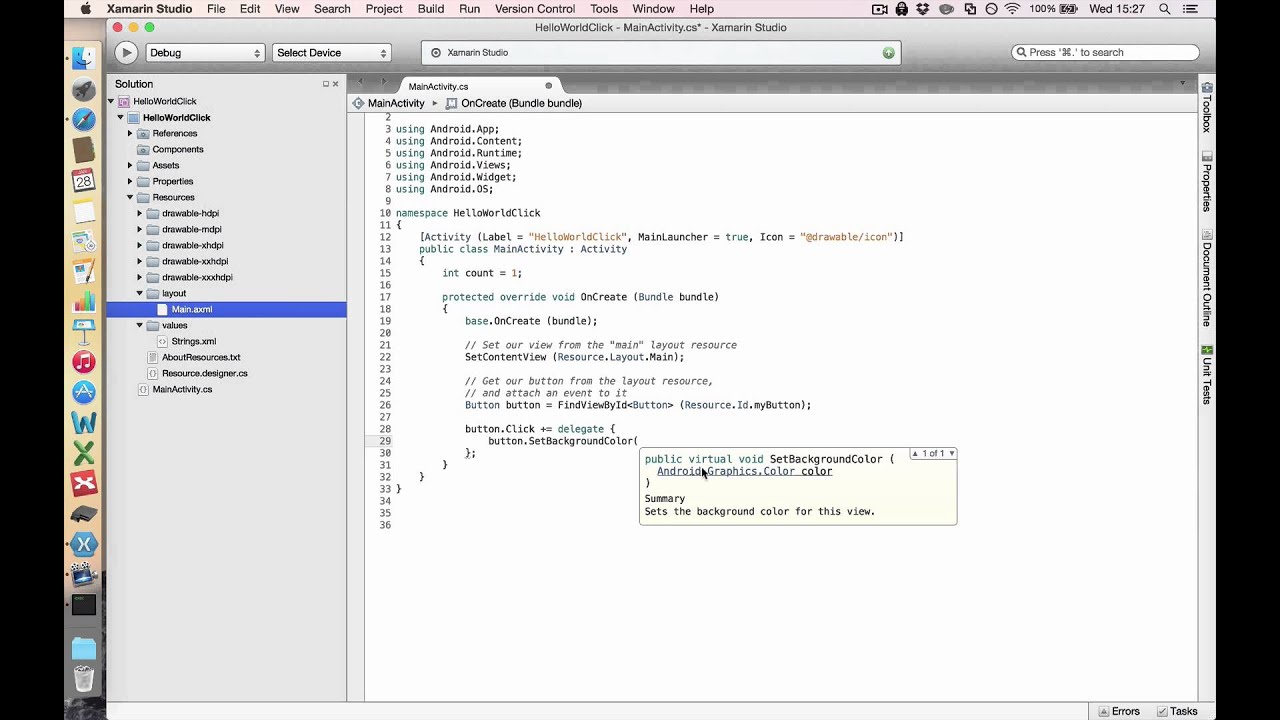Open the Unit Tests side panel
Screen dimensions: 1280x720
(1207, 375)
